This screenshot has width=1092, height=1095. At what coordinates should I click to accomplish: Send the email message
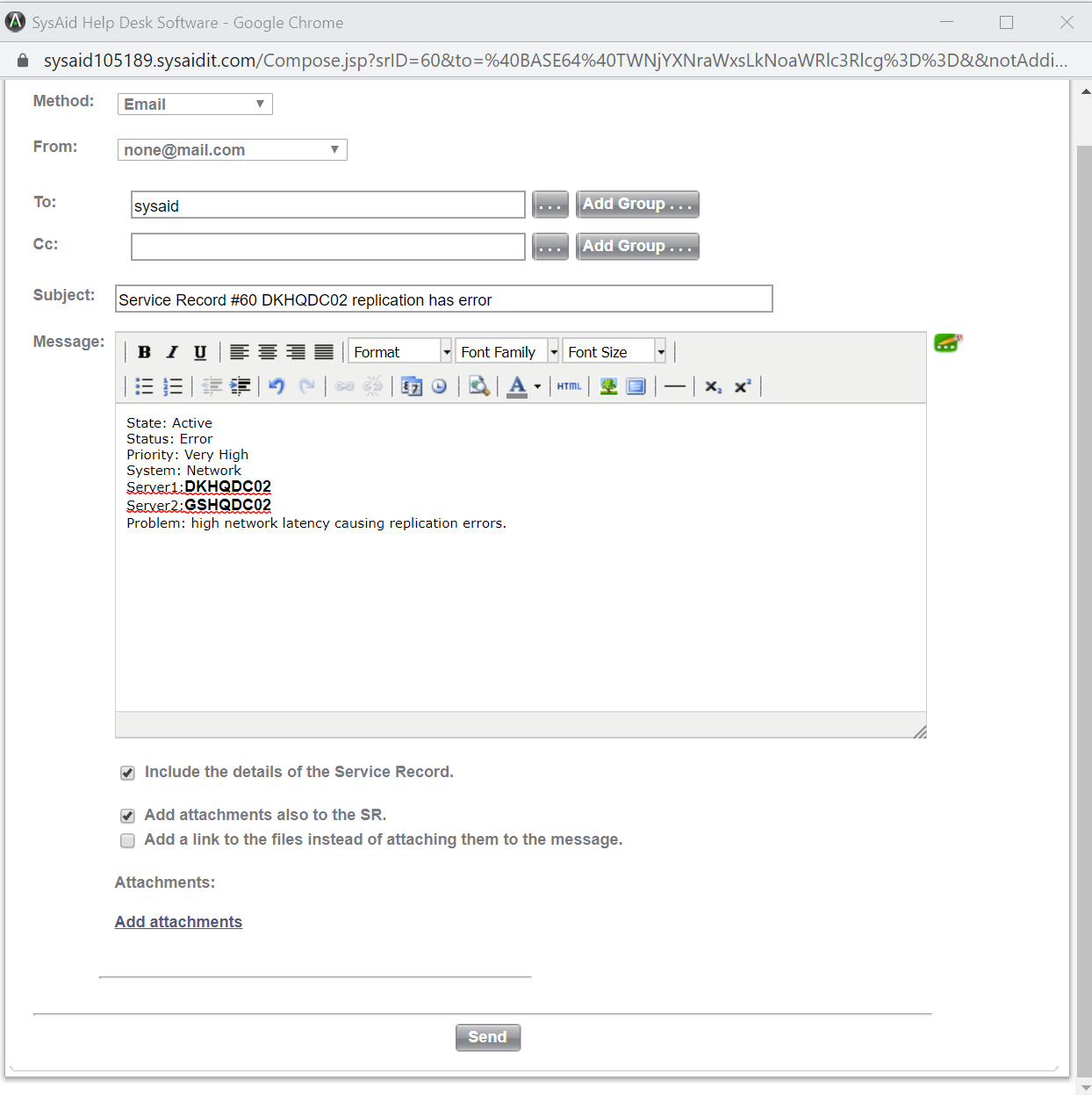click(x=488, y=1037)
